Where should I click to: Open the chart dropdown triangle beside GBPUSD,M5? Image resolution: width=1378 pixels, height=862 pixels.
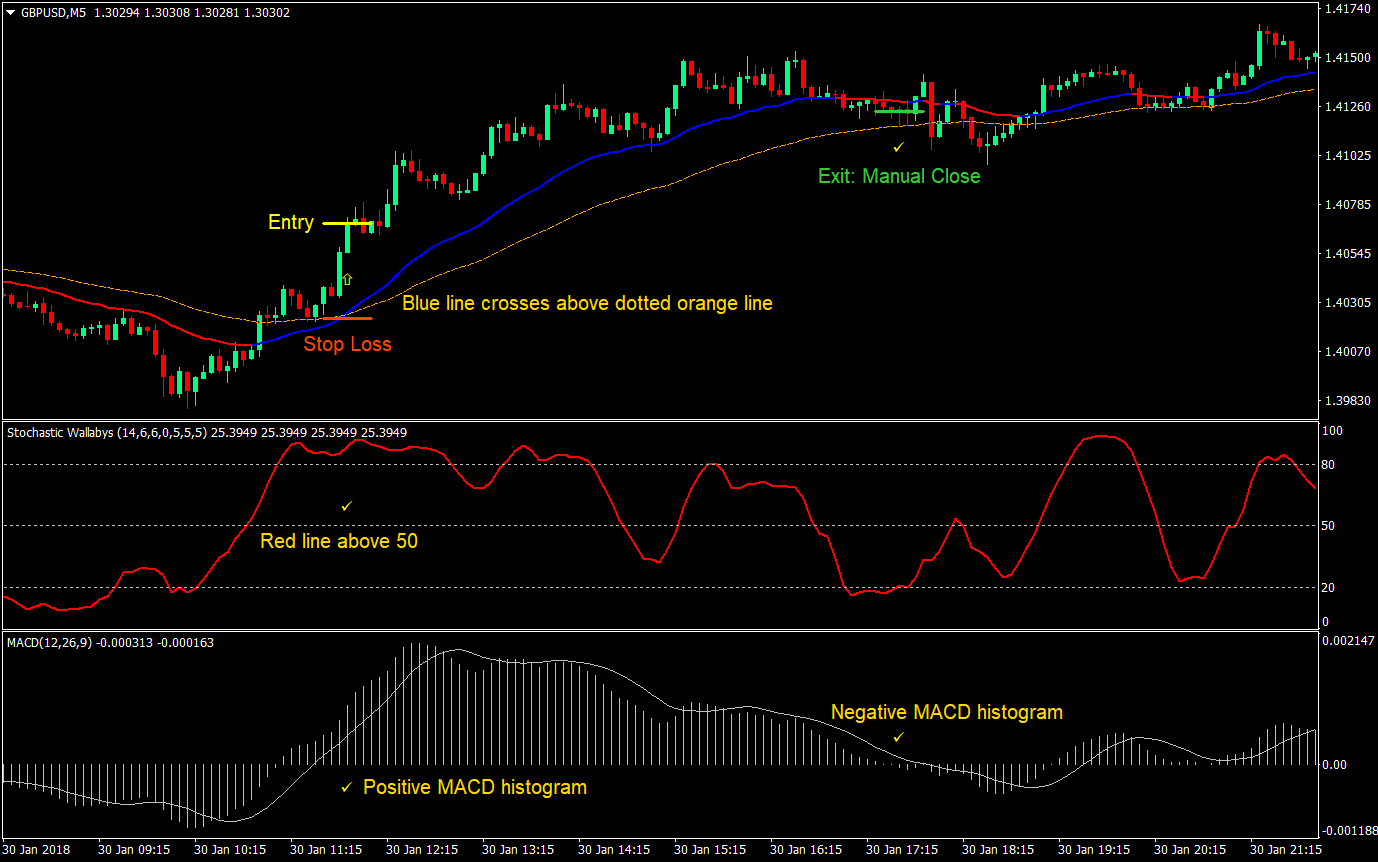click(x=10, y=11)
